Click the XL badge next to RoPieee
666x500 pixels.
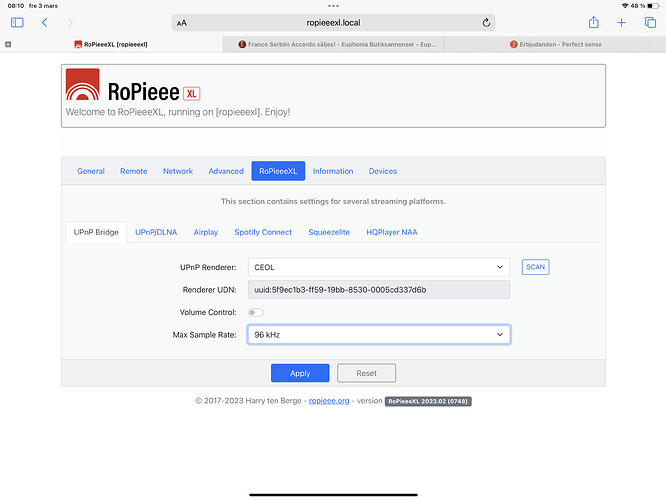click(192, 93)
